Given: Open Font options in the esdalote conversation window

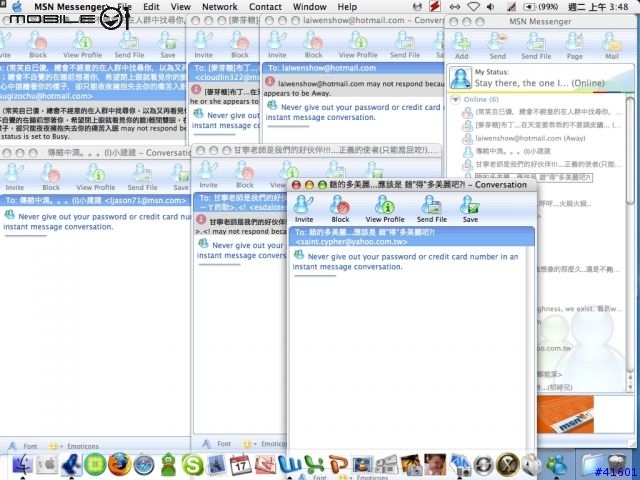Looking at the screenshot, I should click(x=216, y=444).
